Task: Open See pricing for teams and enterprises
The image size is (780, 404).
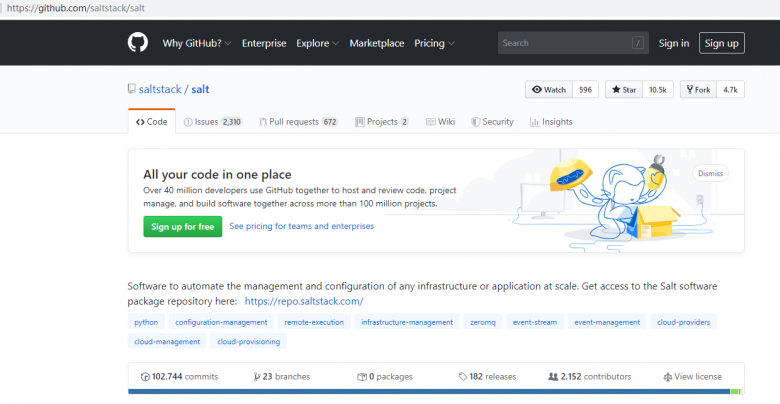Action: (x=301, y=226)
